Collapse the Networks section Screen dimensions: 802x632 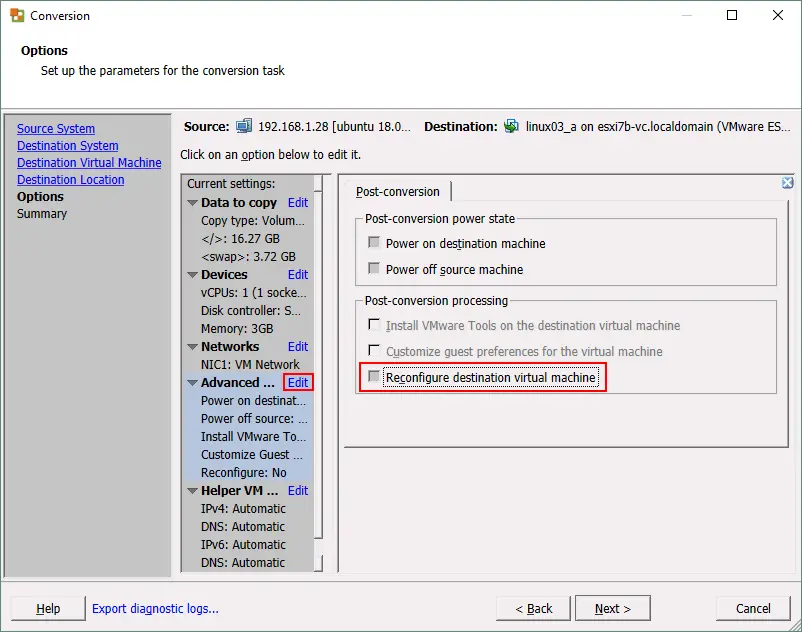[193, 347]
